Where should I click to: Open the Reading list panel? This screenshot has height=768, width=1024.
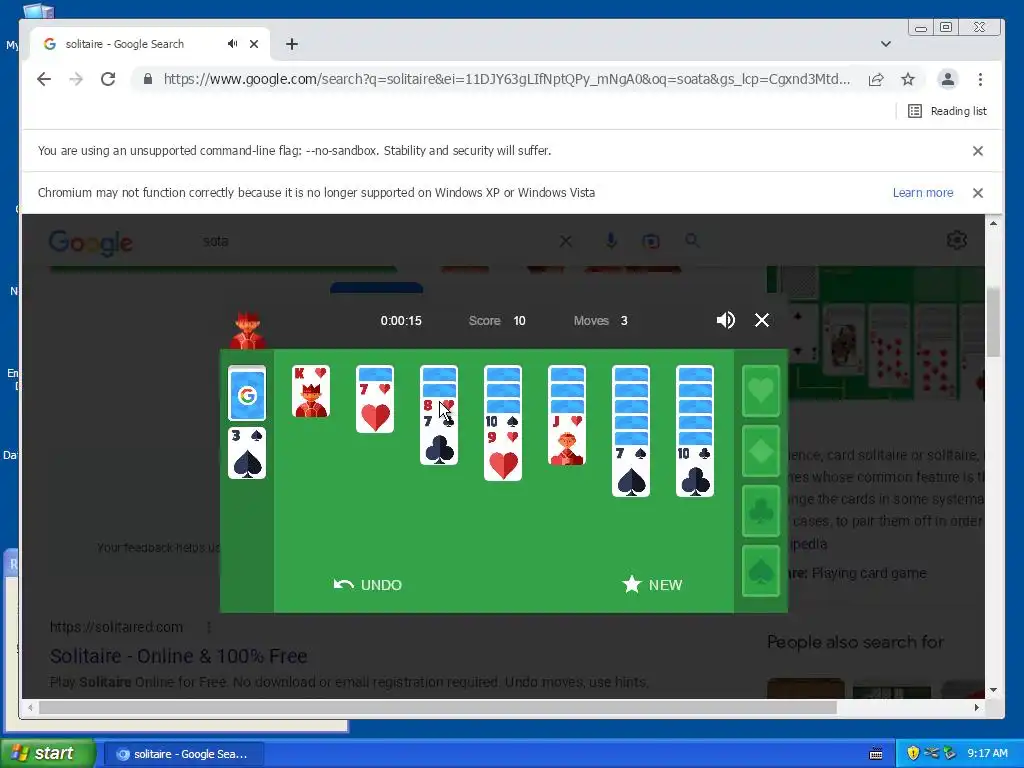point(947,111)
